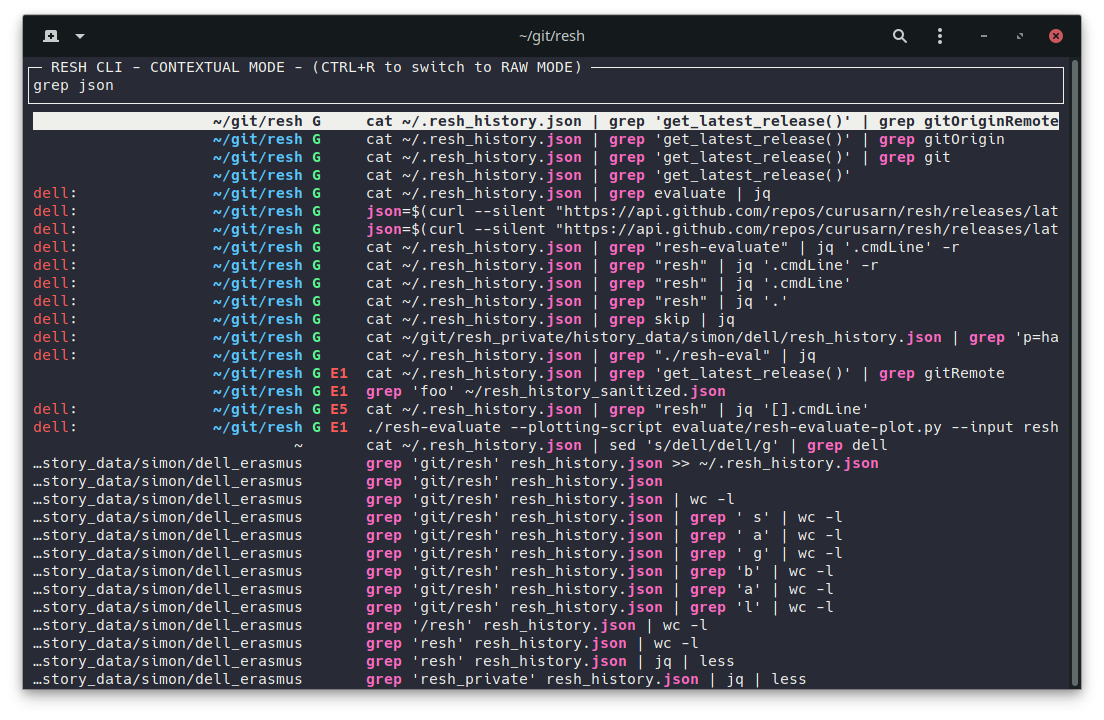Open a new terminal tab
The height and width of the screenshot is (720, 1104).
click(51, 36)
